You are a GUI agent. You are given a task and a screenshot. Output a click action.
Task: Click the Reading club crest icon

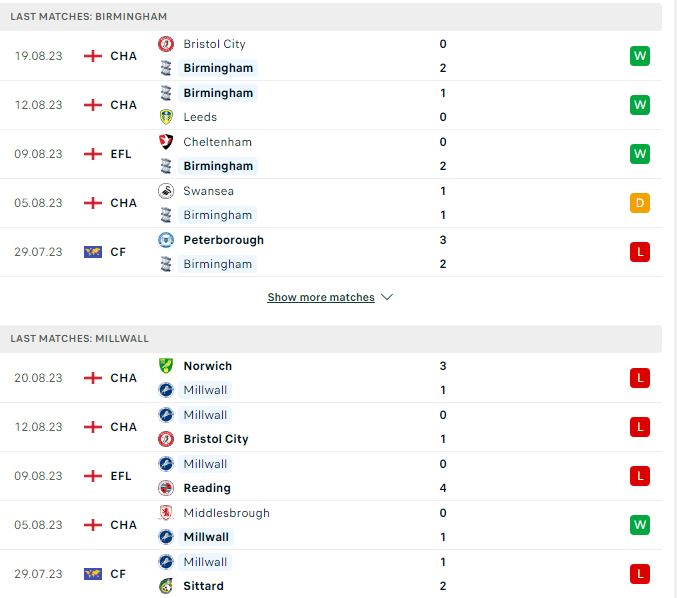[x=166, y=488]
